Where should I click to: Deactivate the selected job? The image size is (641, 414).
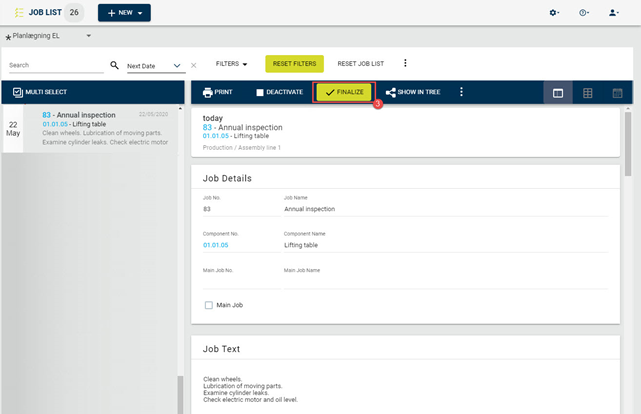click(280, 92)
